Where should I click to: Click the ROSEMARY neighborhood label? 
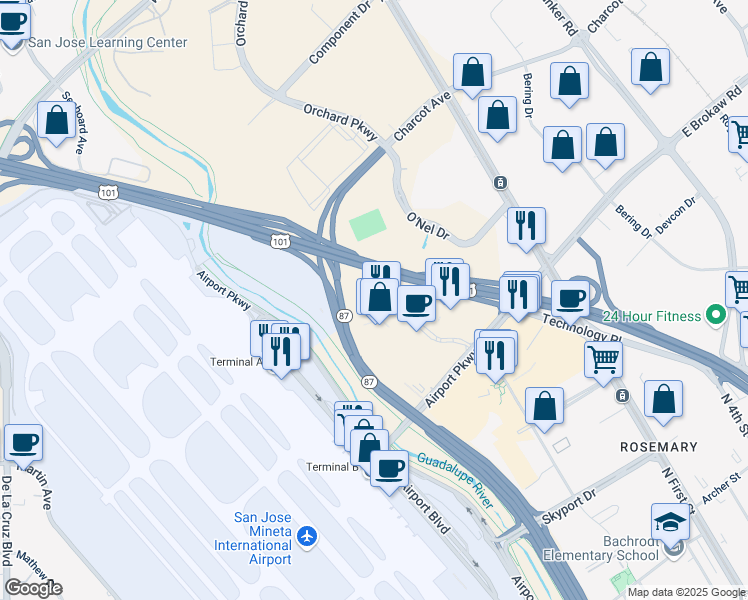click(x=658, y=447)
